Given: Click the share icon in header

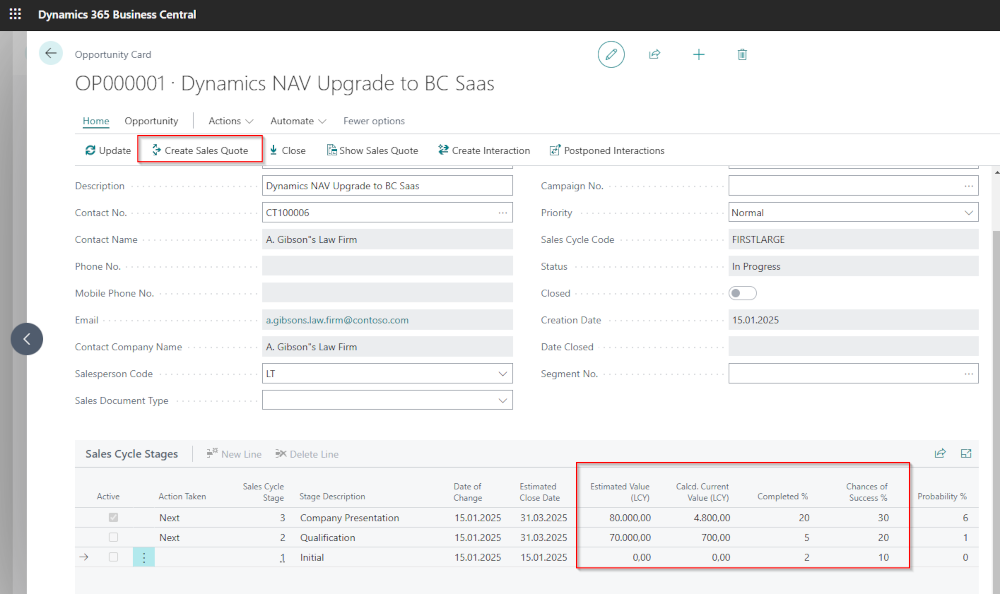Looking at the screenshot, I should (x=655, y=54).
